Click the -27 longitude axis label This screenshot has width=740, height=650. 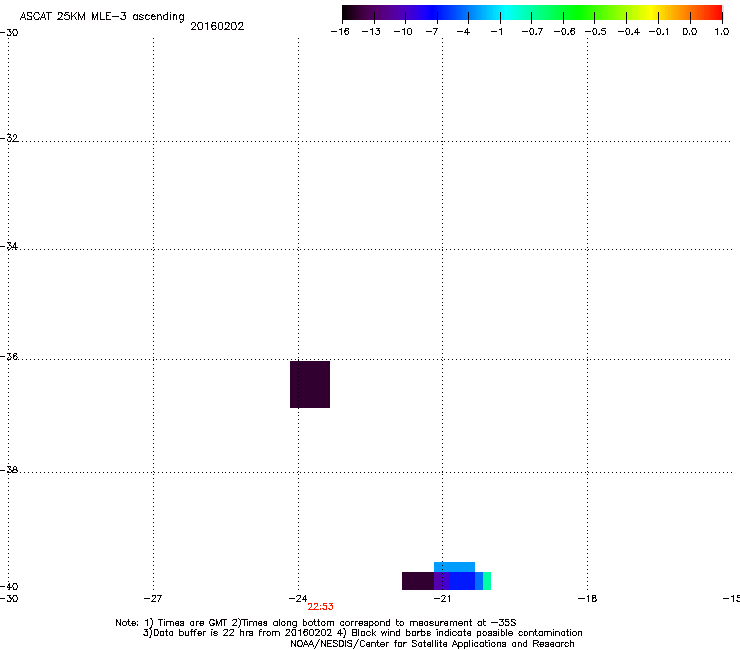[153, 599]
